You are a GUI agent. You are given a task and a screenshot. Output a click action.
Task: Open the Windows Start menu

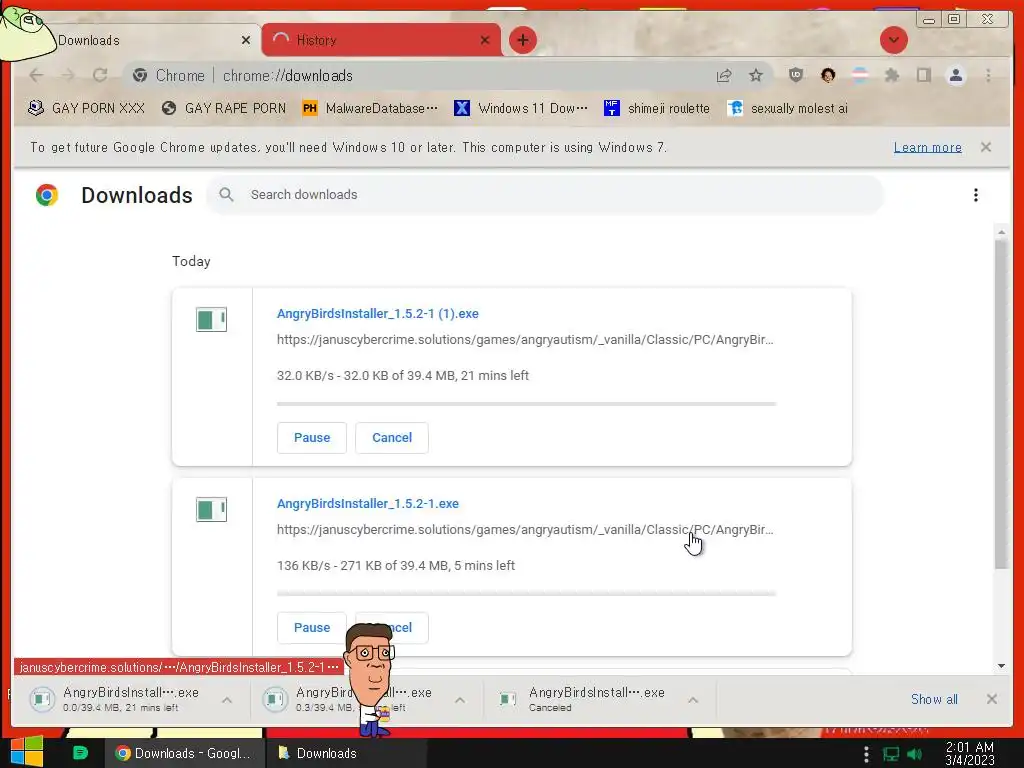coord(26,752)
